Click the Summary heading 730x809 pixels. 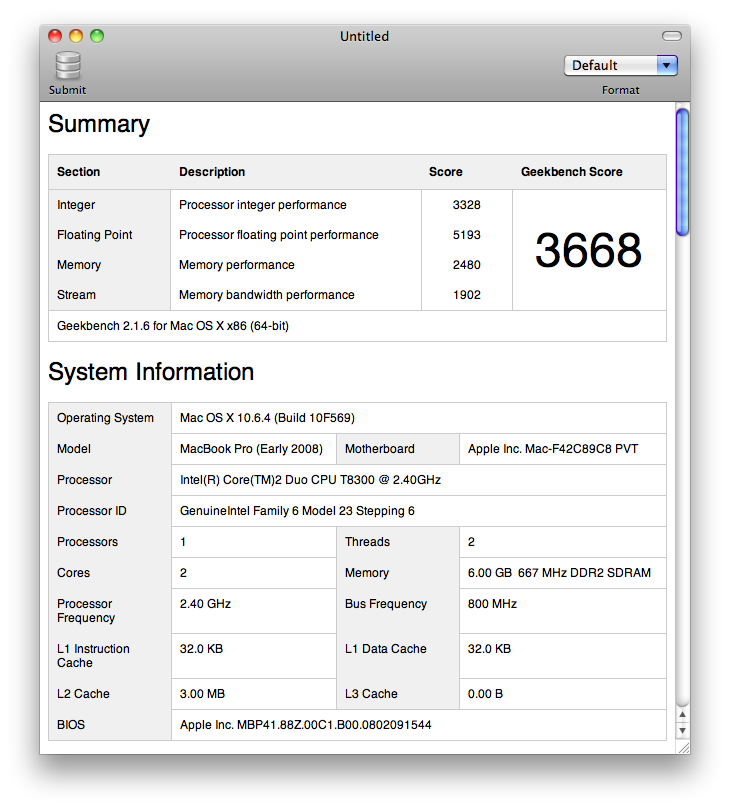click(99, 124)
